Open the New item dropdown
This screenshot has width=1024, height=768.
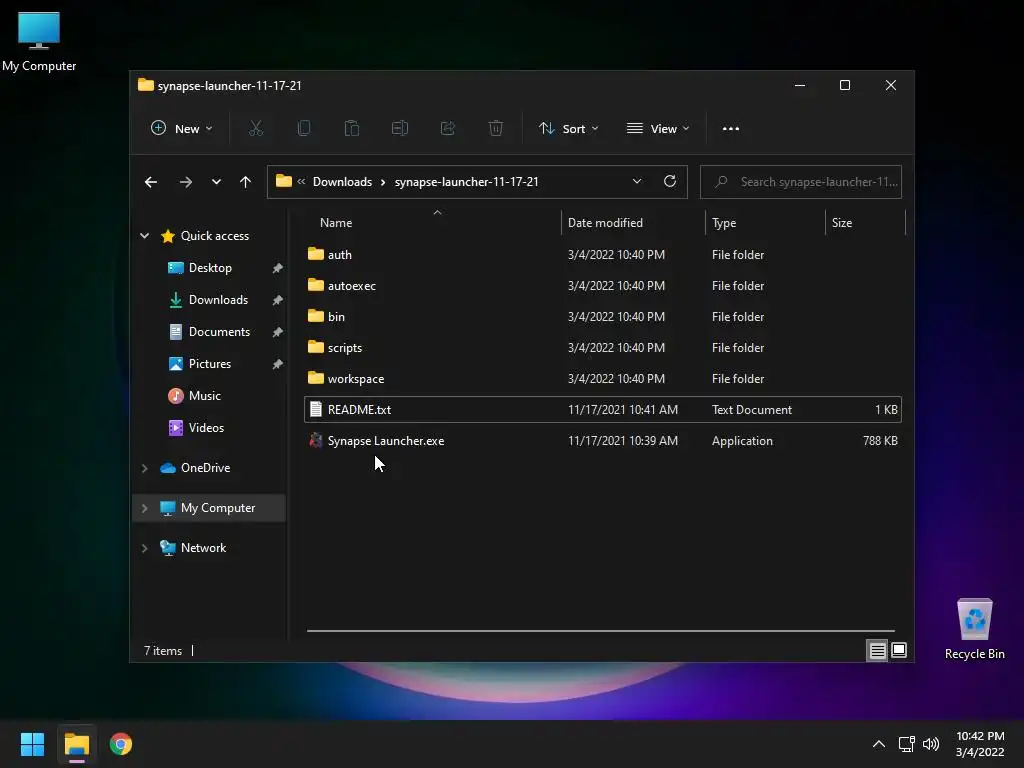point(182,129)
